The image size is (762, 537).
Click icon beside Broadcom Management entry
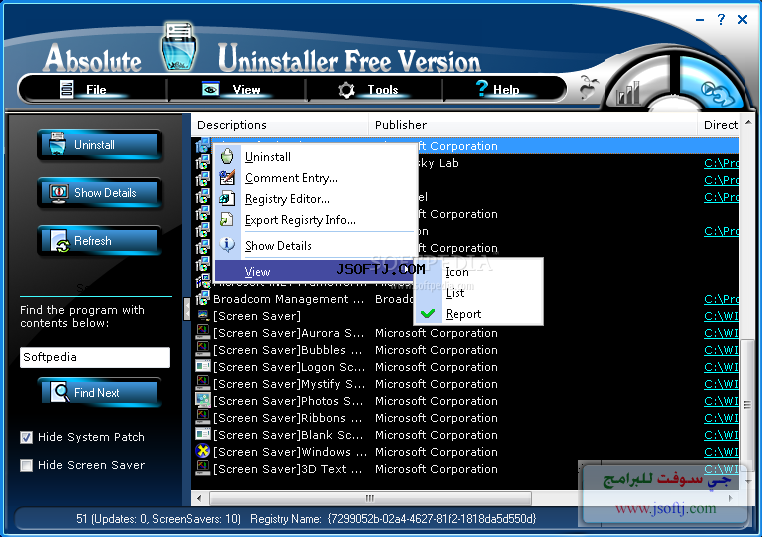[x=202, y=299]
